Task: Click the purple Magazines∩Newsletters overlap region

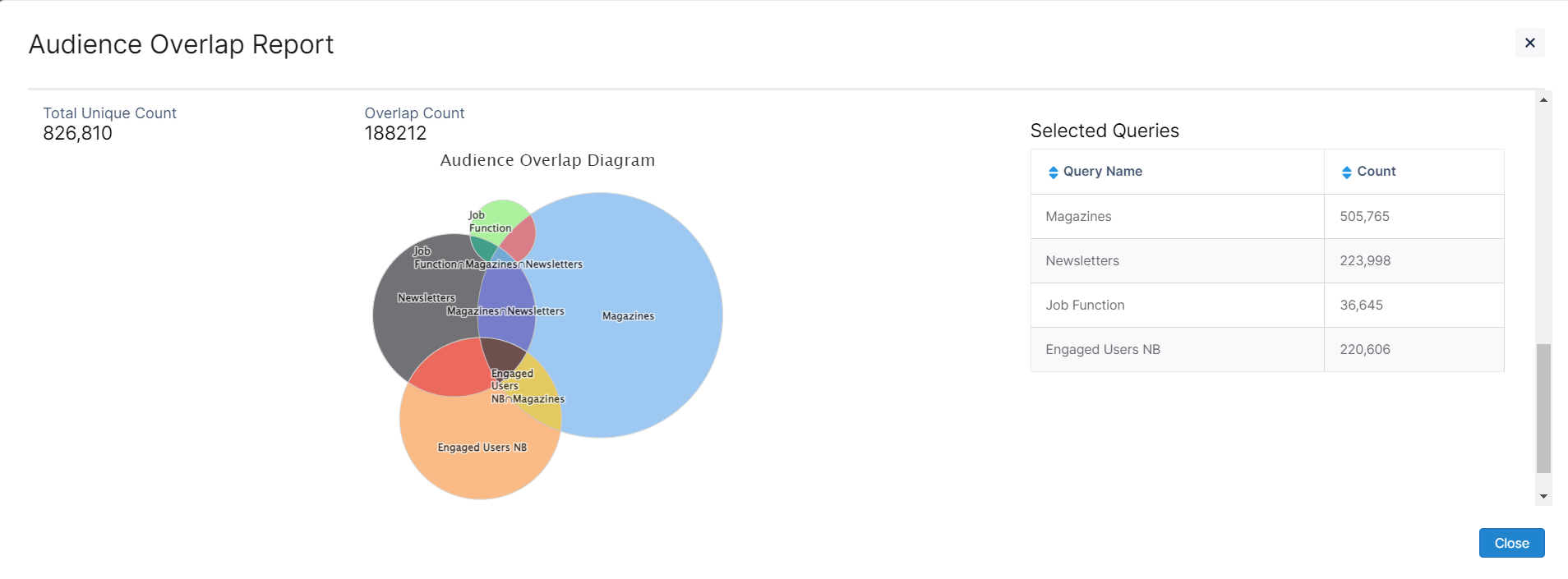Action: (x=506, y=296)
